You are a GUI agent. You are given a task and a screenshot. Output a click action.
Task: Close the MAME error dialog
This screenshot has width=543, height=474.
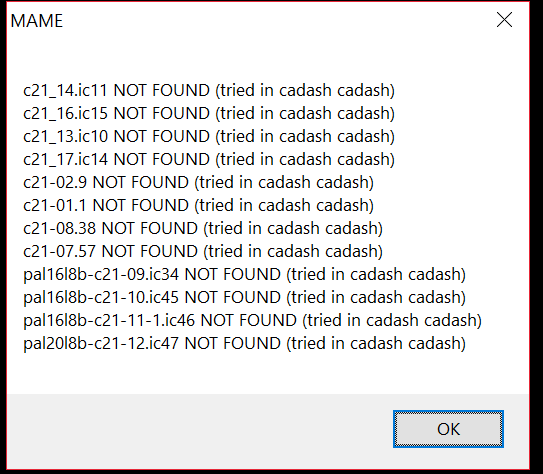pos(504,19)
